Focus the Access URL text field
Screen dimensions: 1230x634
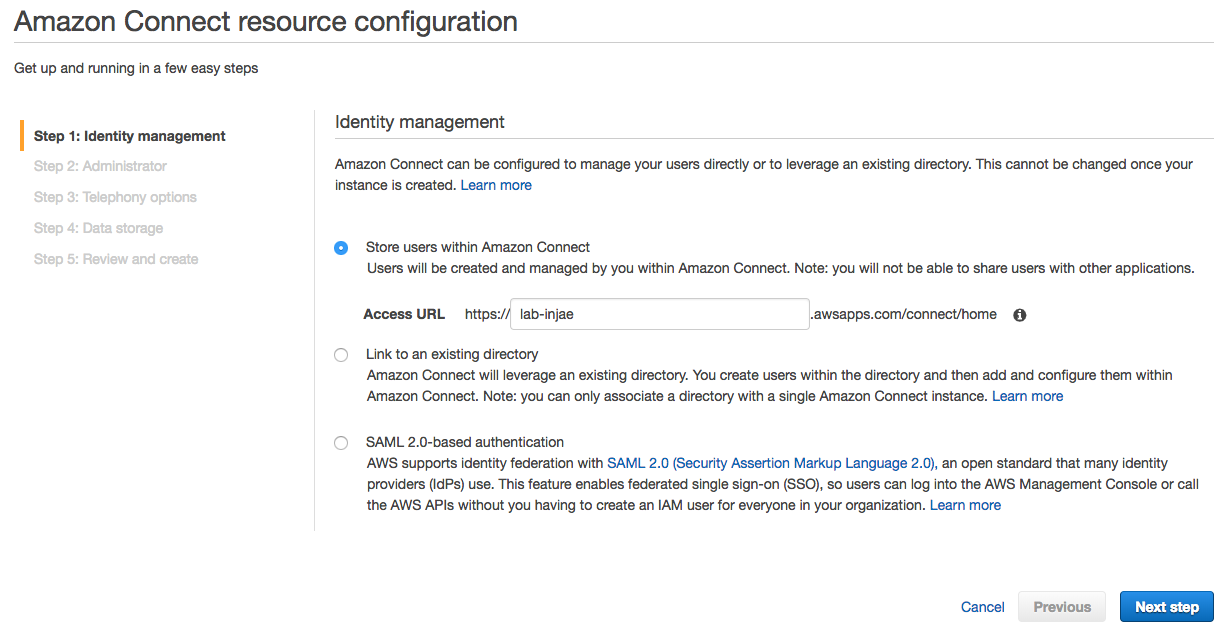660,314
